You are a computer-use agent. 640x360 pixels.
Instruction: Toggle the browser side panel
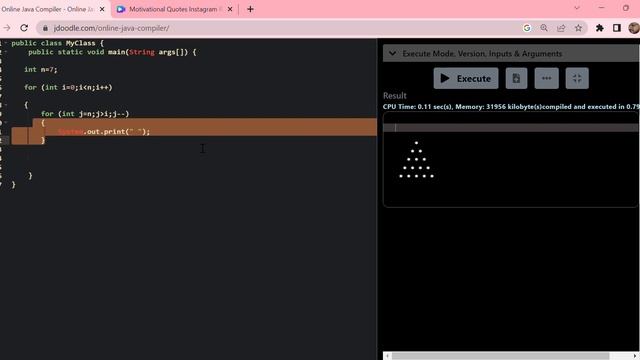(617, 28)
